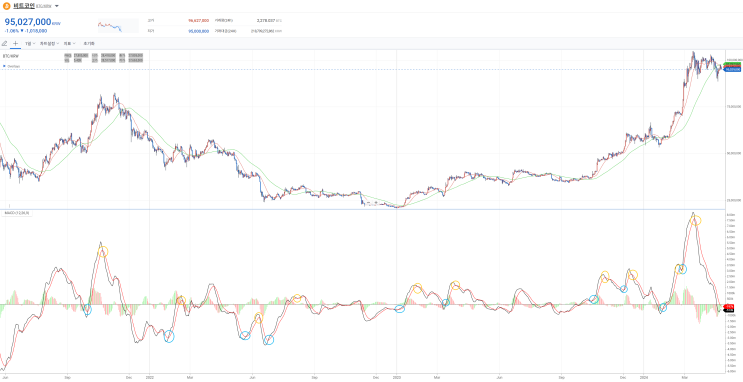Open the 1일 time interval dropdown
Screen dimensions: 743x382
30,43
